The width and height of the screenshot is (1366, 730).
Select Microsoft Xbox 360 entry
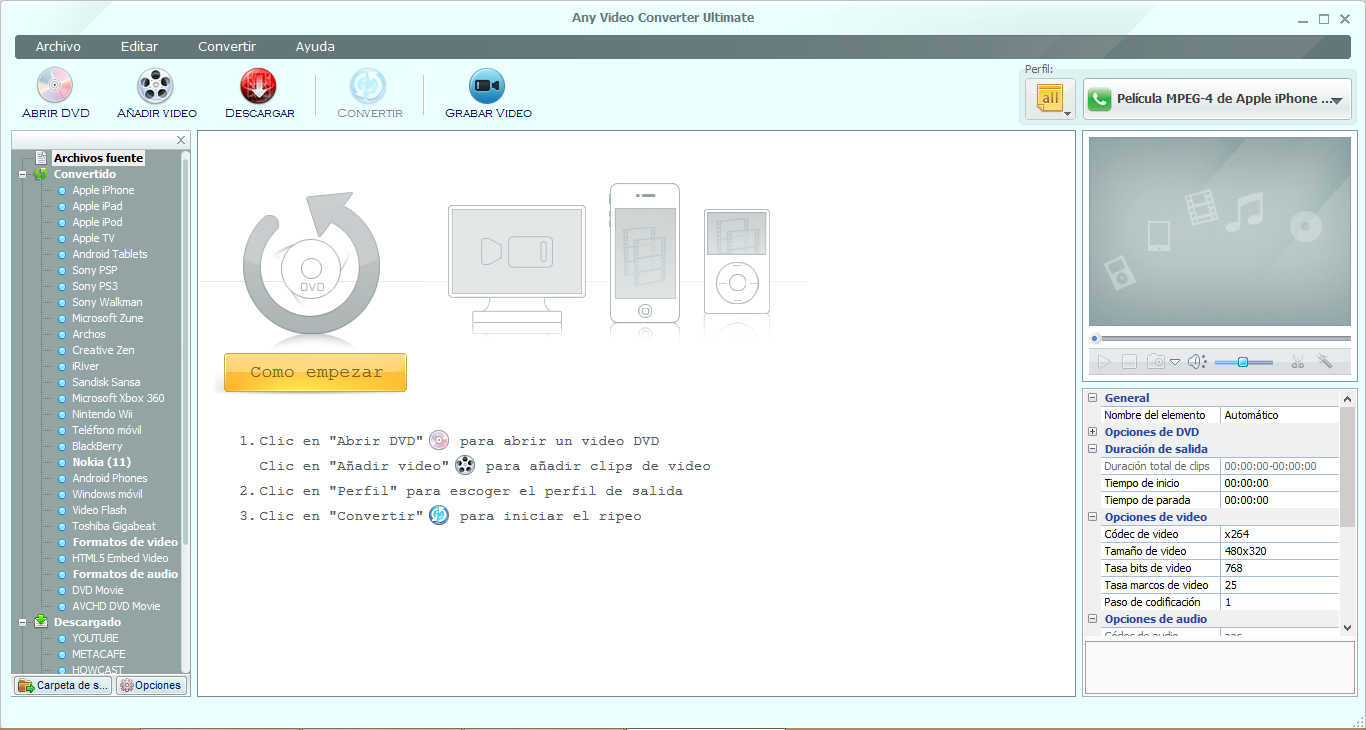[x=118, y=398]
